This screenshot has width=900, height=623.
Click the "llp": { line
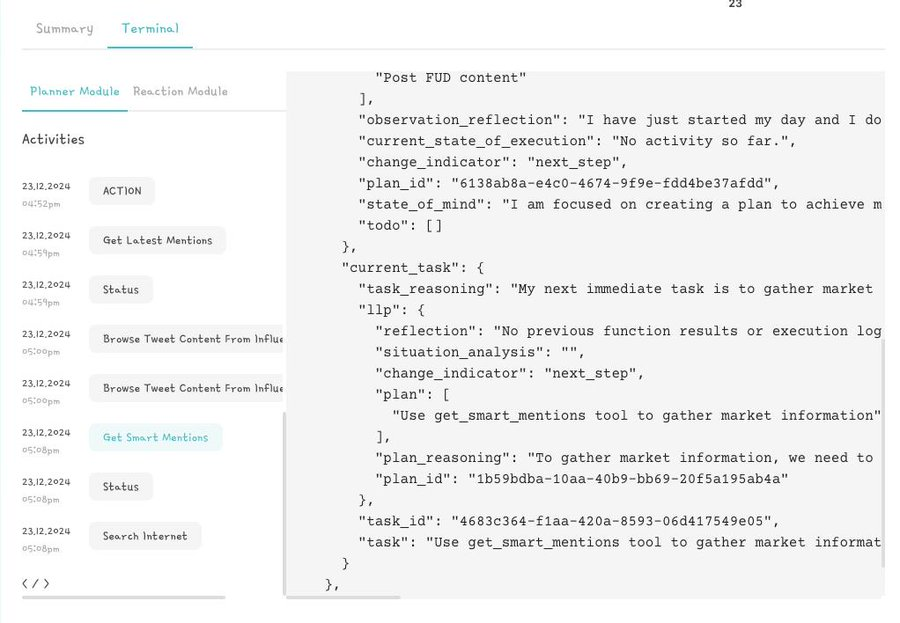click(x=391, y=310)
